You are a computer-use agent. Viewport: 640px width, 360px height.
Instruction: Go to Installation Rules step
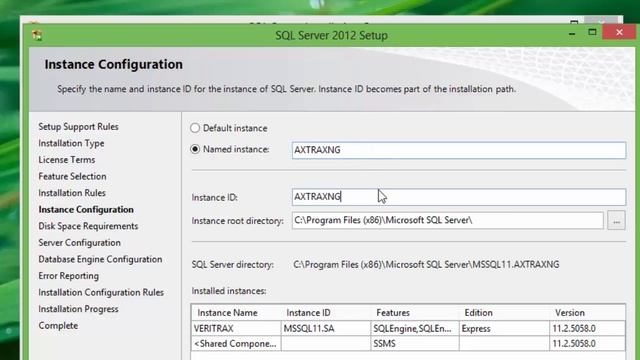click(x=72, y=193)
